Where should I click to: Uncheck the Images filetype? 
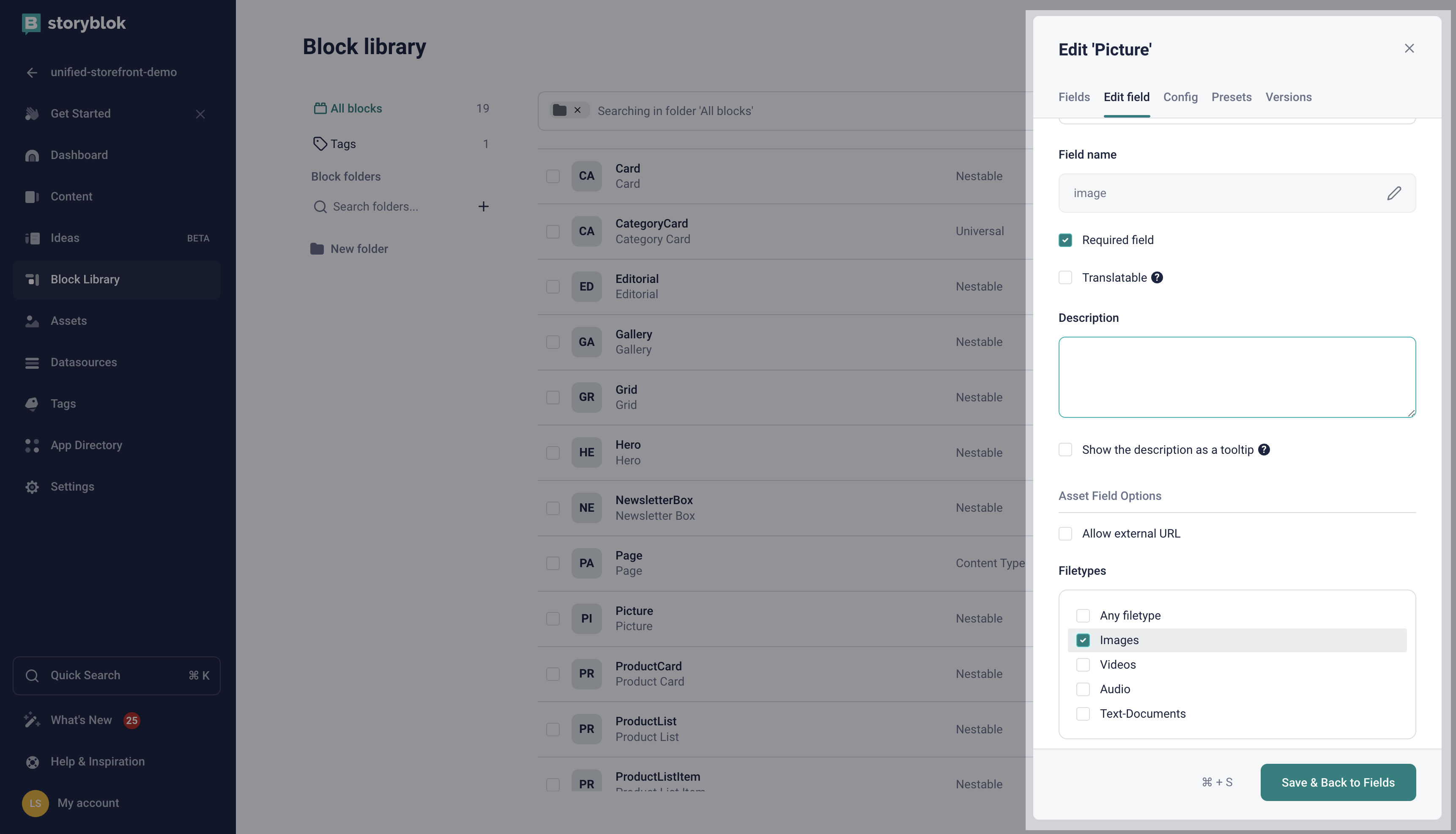1083,640
